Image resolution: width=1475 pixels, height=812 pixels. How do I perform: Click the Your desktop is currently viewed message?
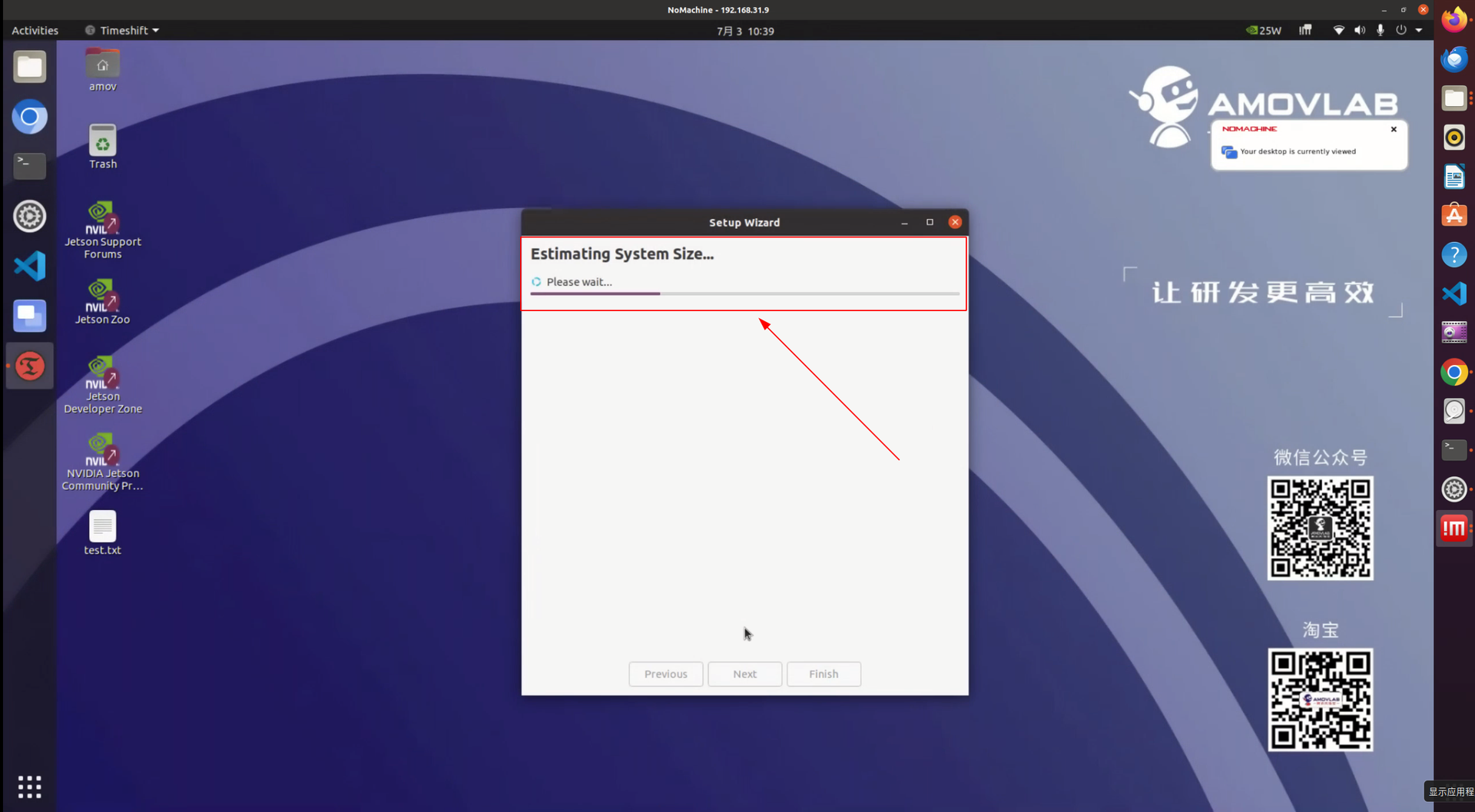pos(1298,151)
